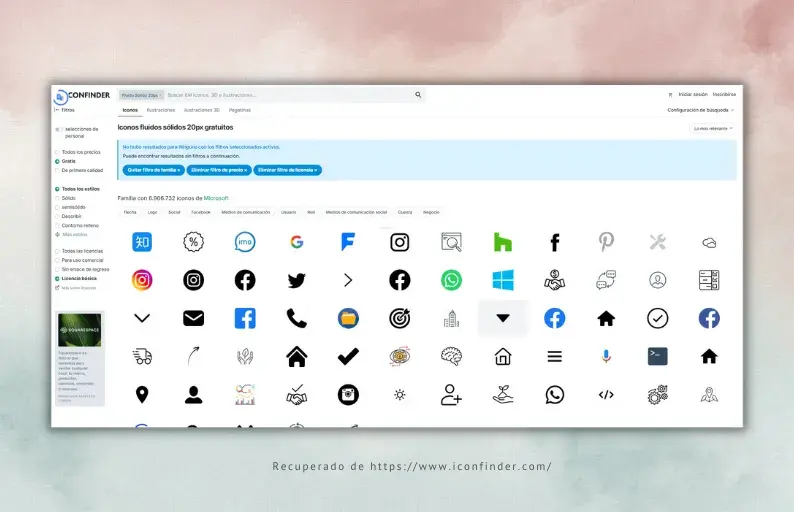Select Todos los estilos option
The image size is (794, 512).
[x=77, y=189]
